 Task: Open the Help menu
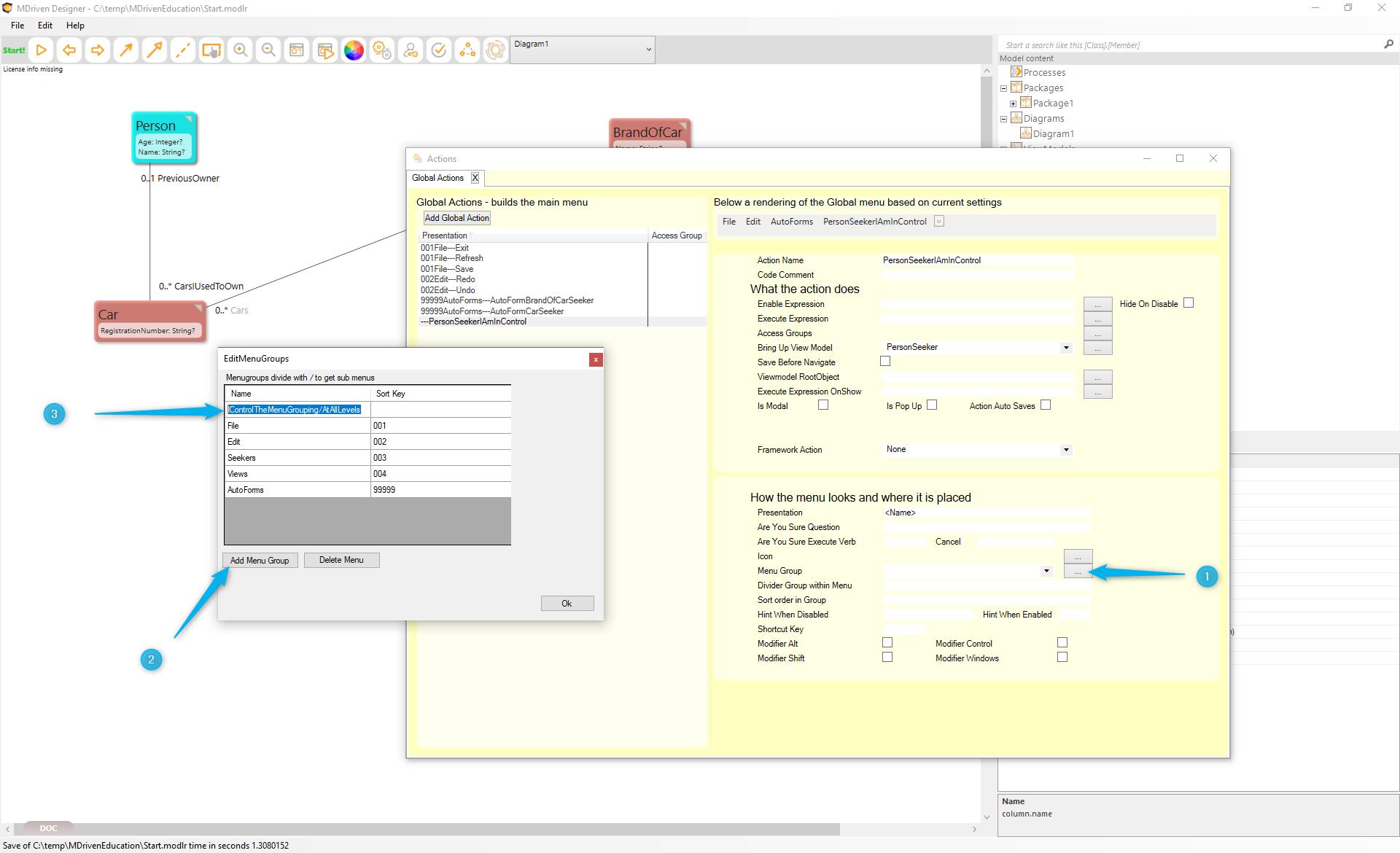75,26
